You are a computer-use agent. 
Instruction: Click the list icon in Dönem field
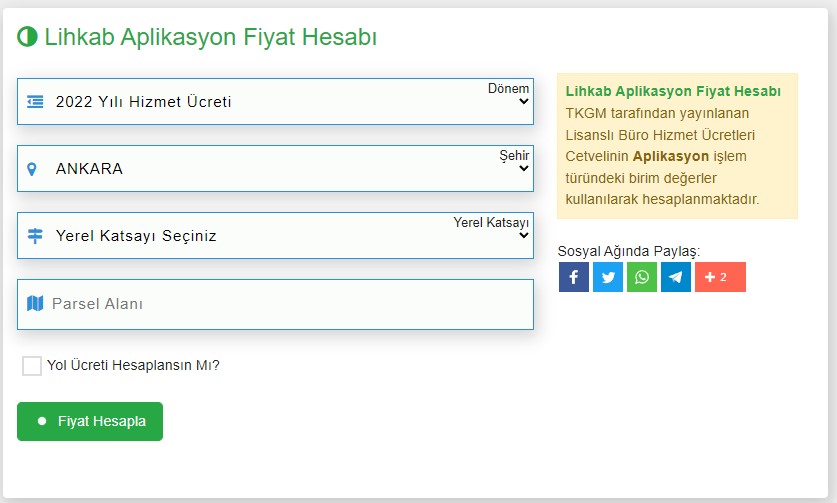(35, 101)
